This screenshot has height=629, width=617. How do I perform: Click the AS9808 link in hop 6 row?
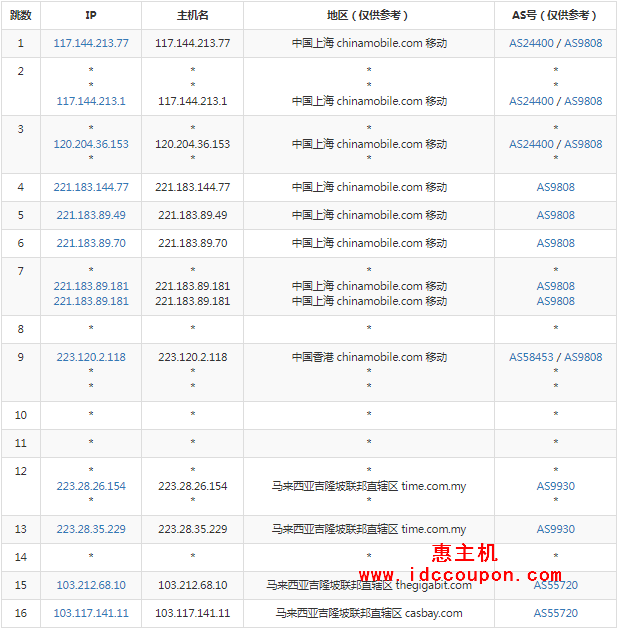coord(556,243)
